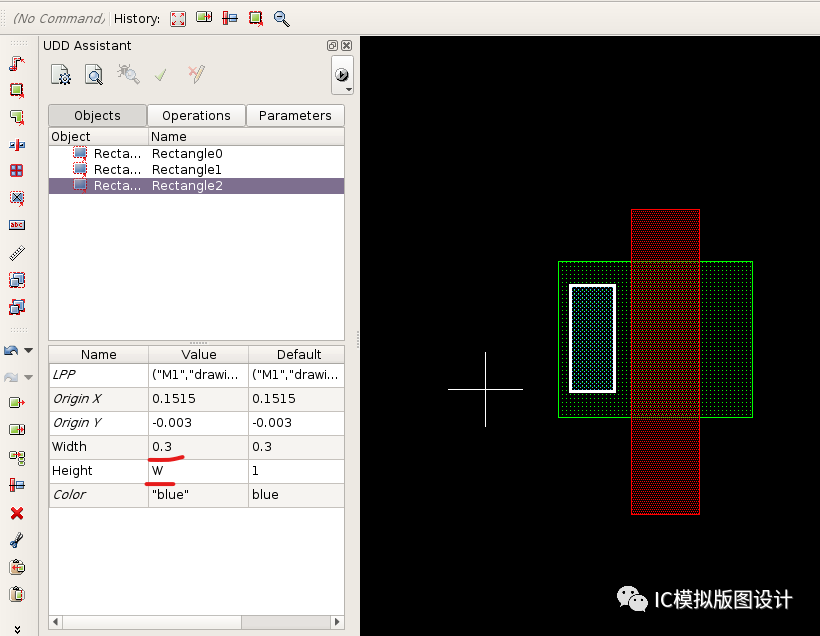Open the undo history dropdown arrow
The height and width of the screenshot is (636, 820).
(27, 350)
